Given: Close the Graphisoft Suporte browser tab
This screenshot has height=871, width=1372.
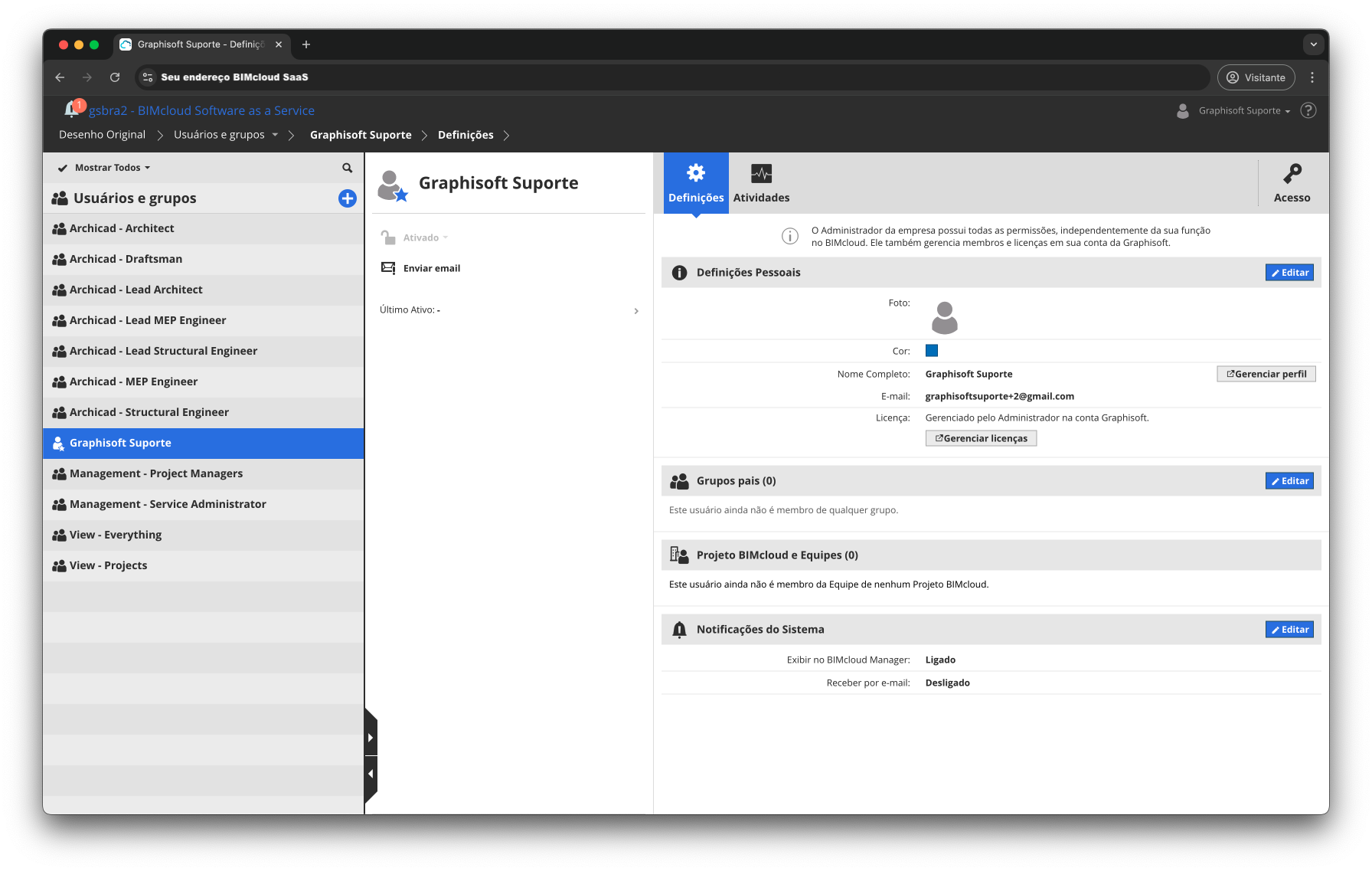Looking at the screenshot, I should [279, 44].
